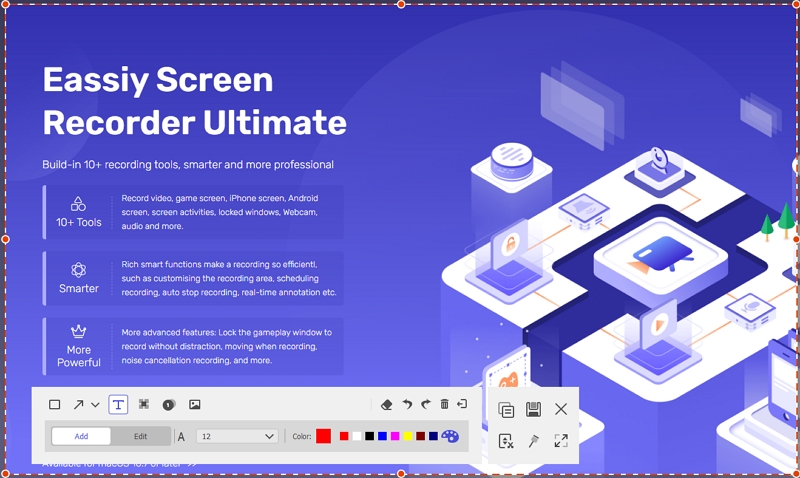Pin the screenshot to the screen
The image size is (800, 478).
[x=534, y=441]
